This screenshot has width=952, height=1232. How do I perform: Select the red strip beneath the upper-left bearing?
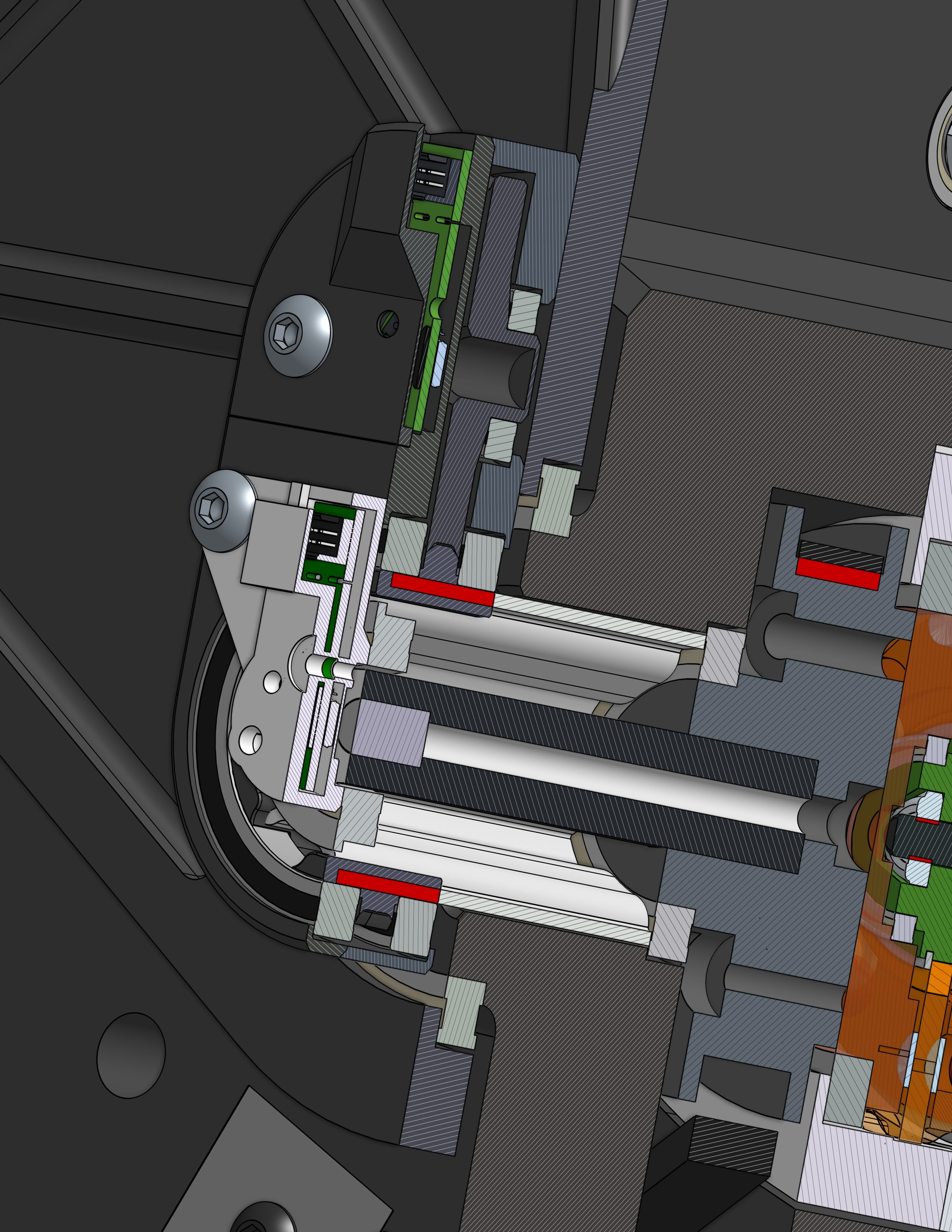(443, 589)
